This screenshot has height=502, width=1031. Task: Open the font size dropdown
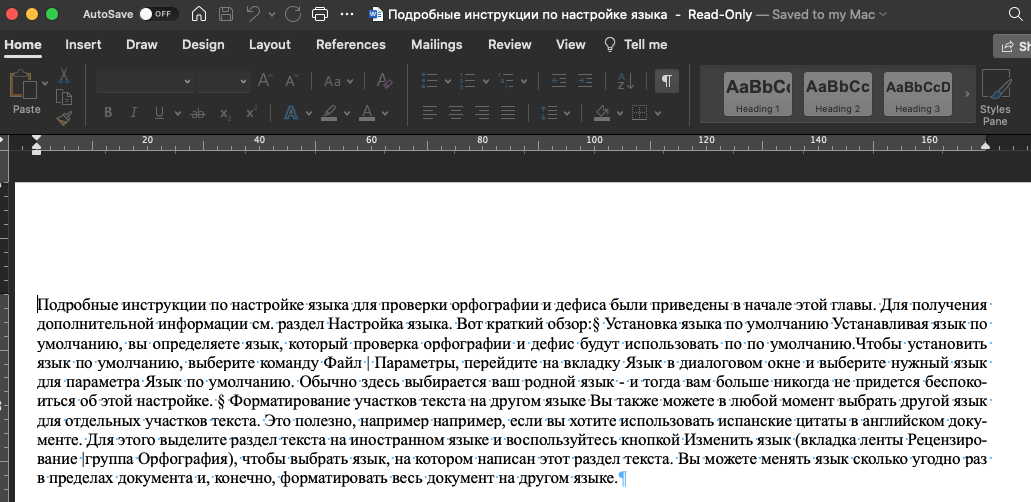222,81
